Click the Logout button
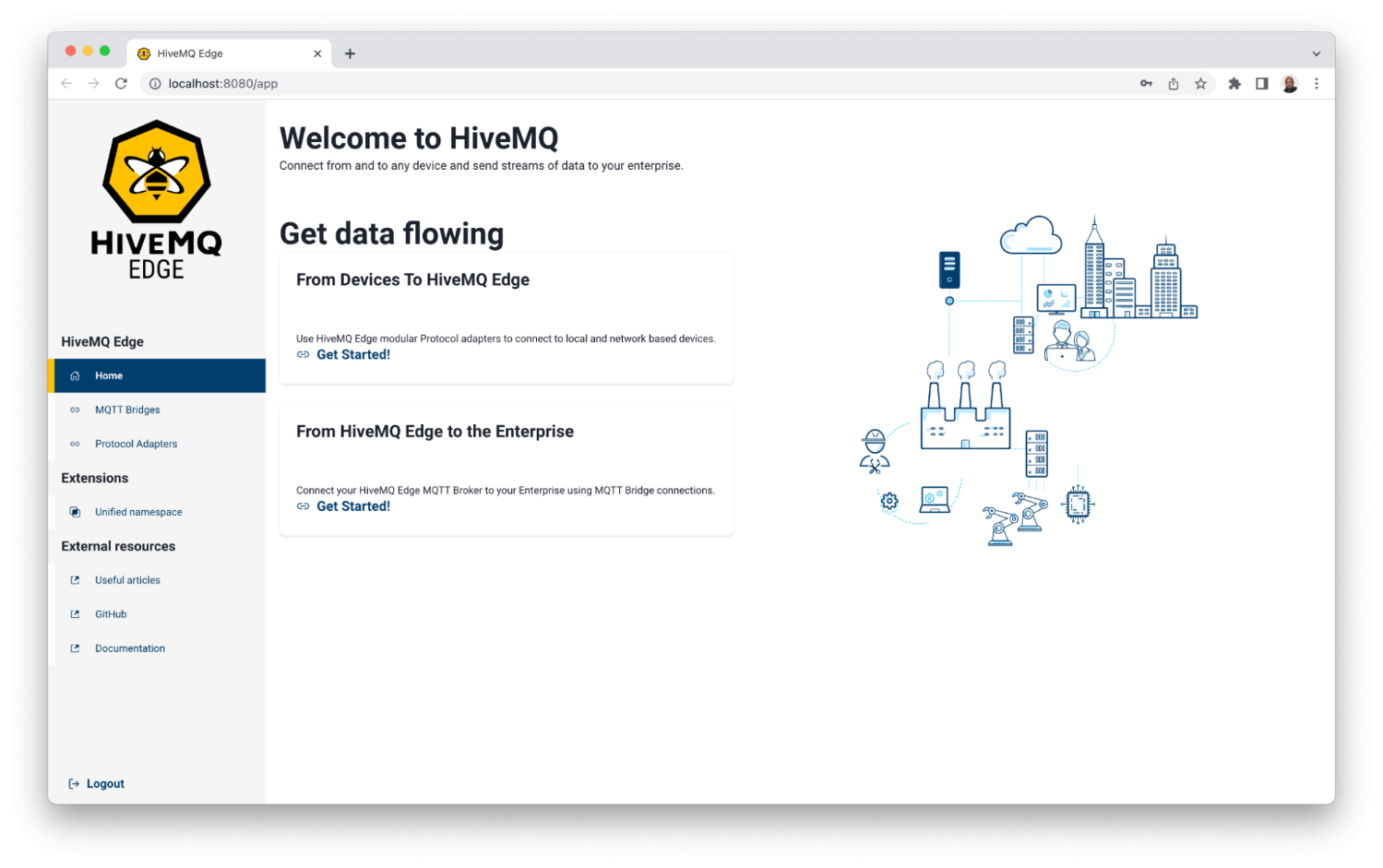This screenshot has height=868, width=1383. point(97,784)
